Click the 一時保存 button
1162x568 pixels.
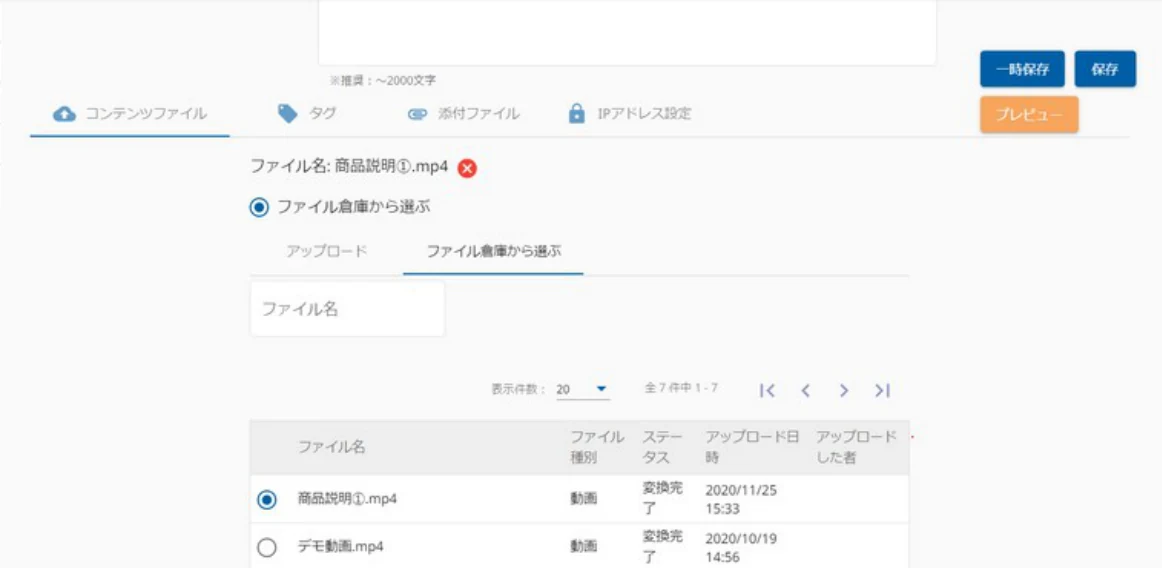click(1023, 69)
